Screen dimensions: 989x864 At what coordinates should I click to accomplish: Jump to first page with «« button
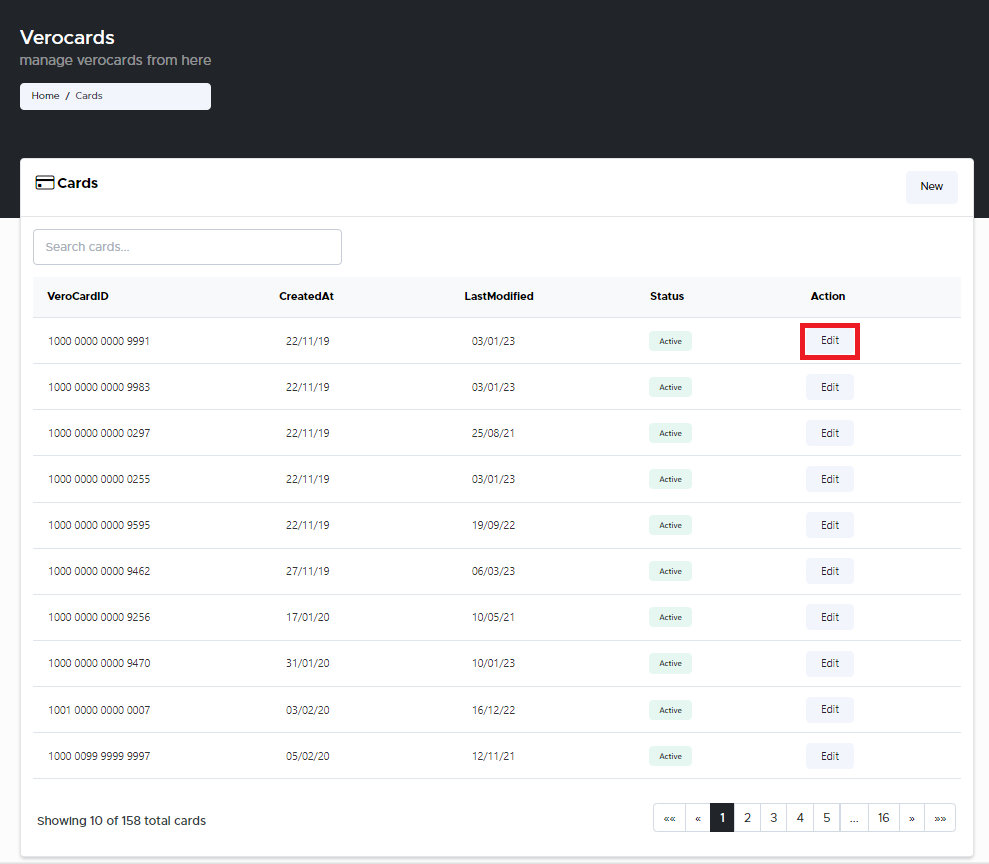(669, 818)
